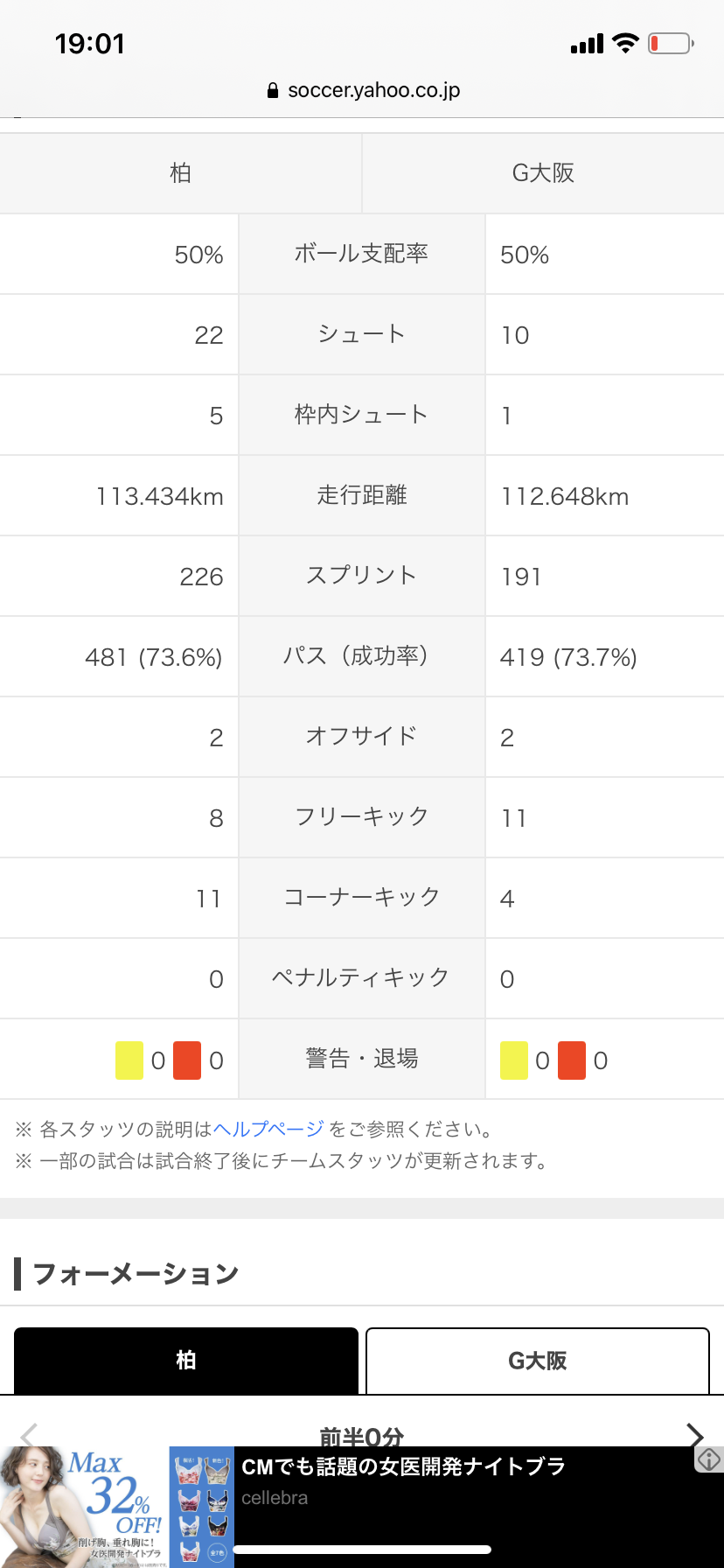Tap 柏's yellow card icon

(x=129, y=1060)
